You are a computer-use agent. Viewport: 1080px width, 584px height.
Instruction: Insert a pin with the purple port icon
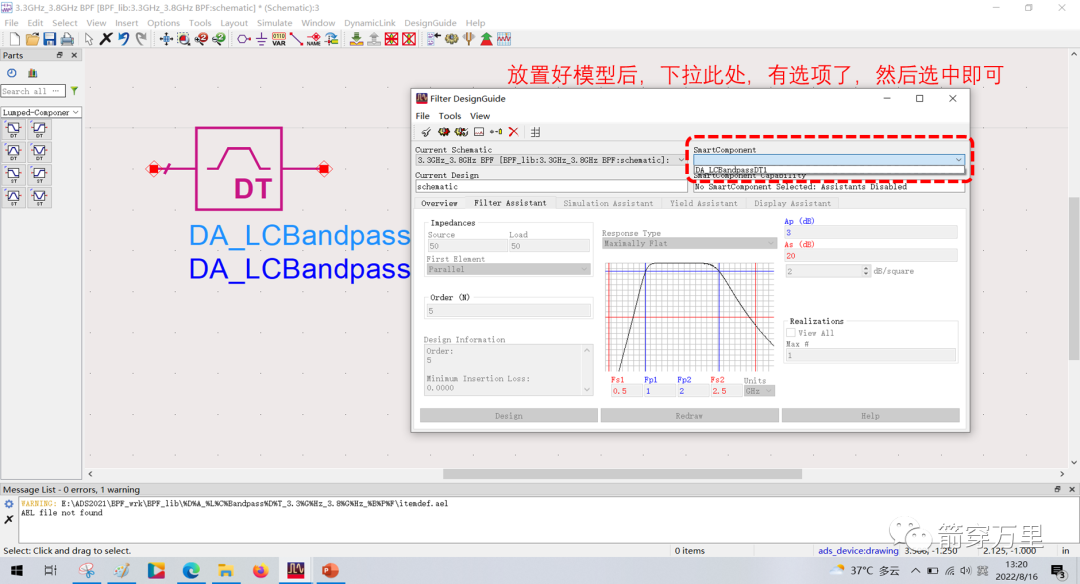click(x=244, y=39)
